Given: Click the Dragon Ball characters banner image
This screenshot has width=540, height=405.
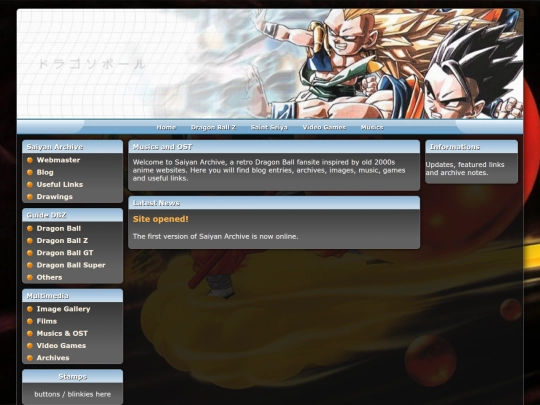Looking at the screenshot, I should coord(270,64).
